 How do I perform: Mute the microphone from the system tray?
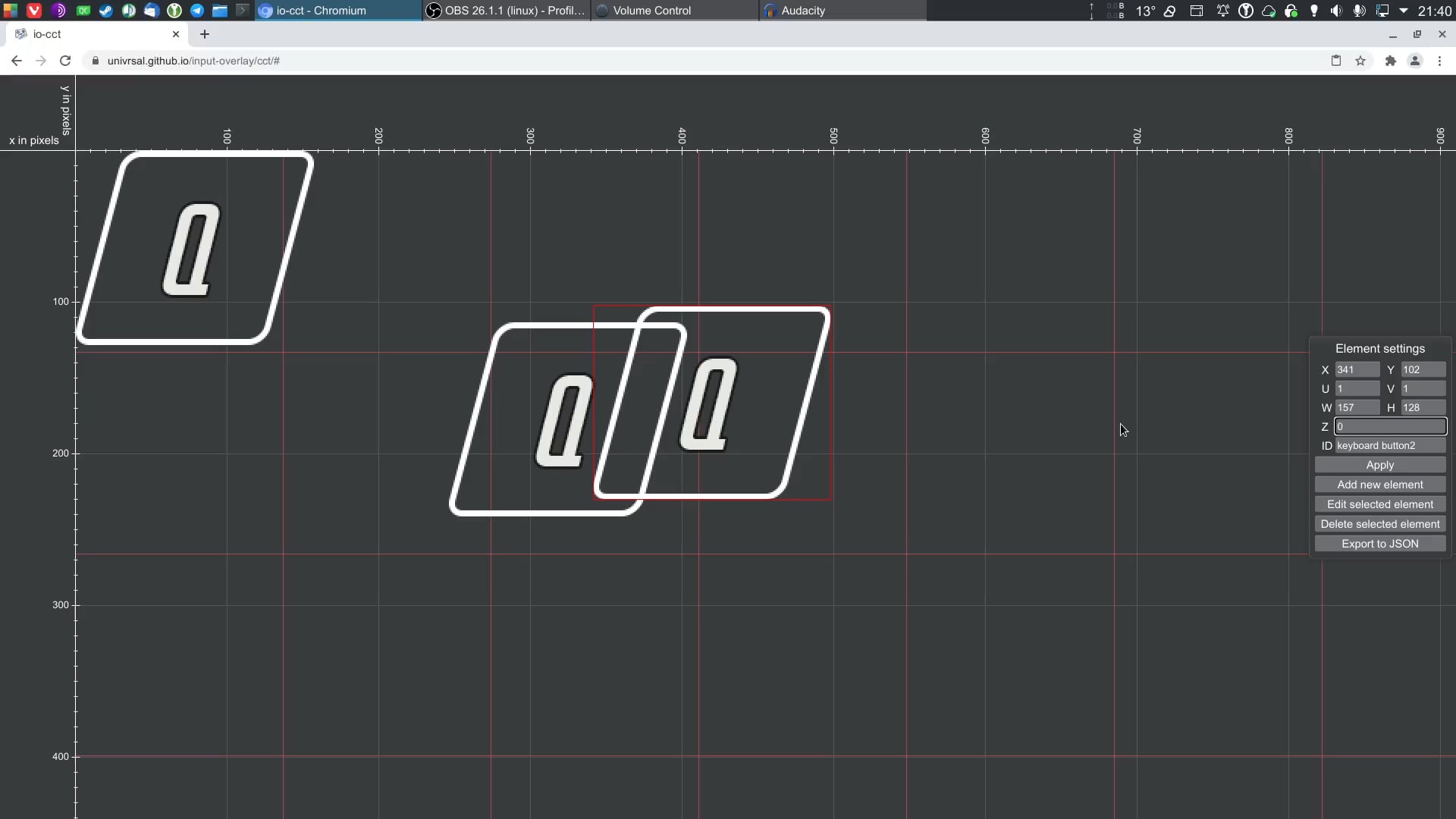1358,11
